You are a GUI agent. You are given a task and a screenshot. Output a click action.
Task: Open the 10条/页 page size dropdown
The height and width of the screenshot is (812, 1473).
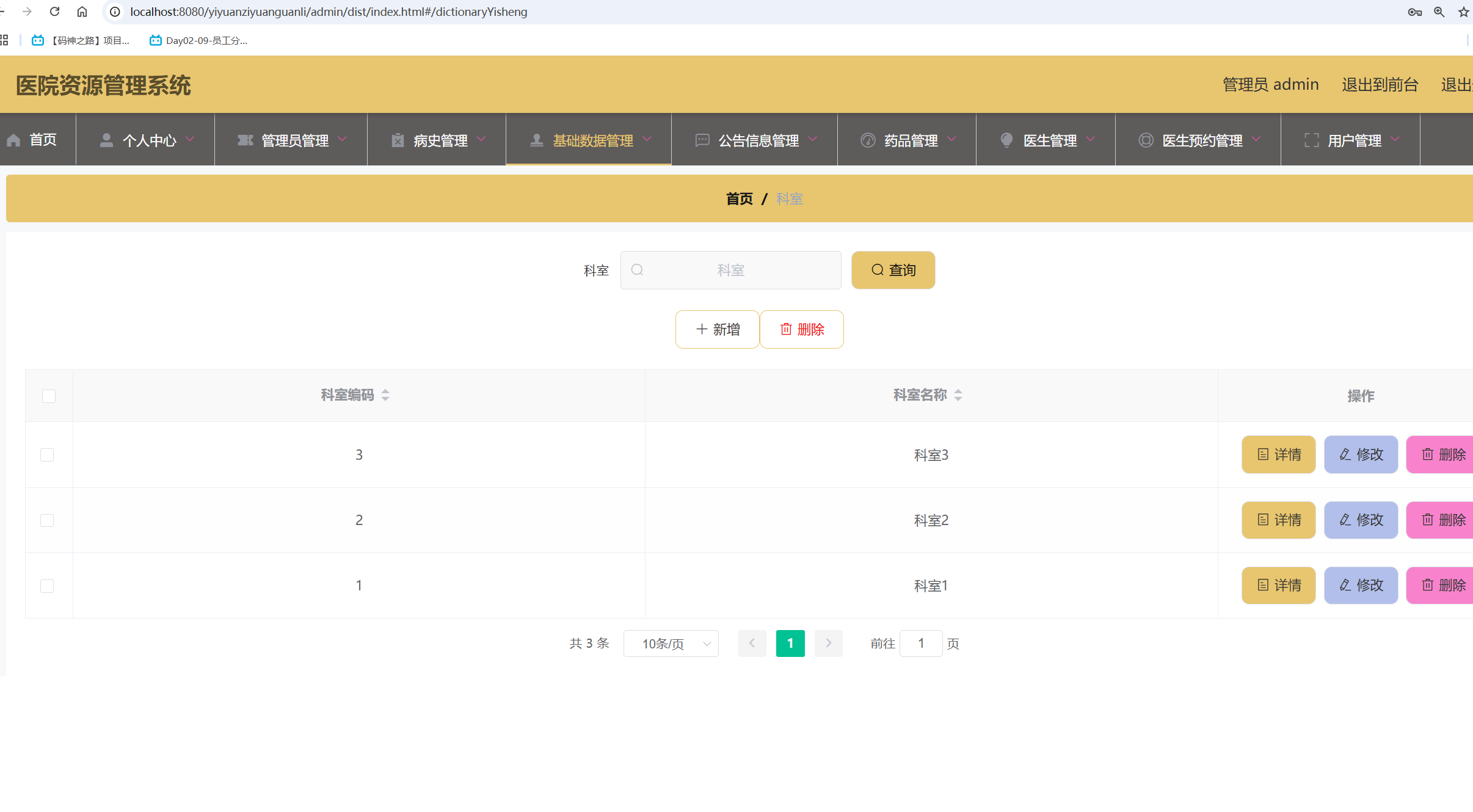pyautogui.click(x=671, y=643)
